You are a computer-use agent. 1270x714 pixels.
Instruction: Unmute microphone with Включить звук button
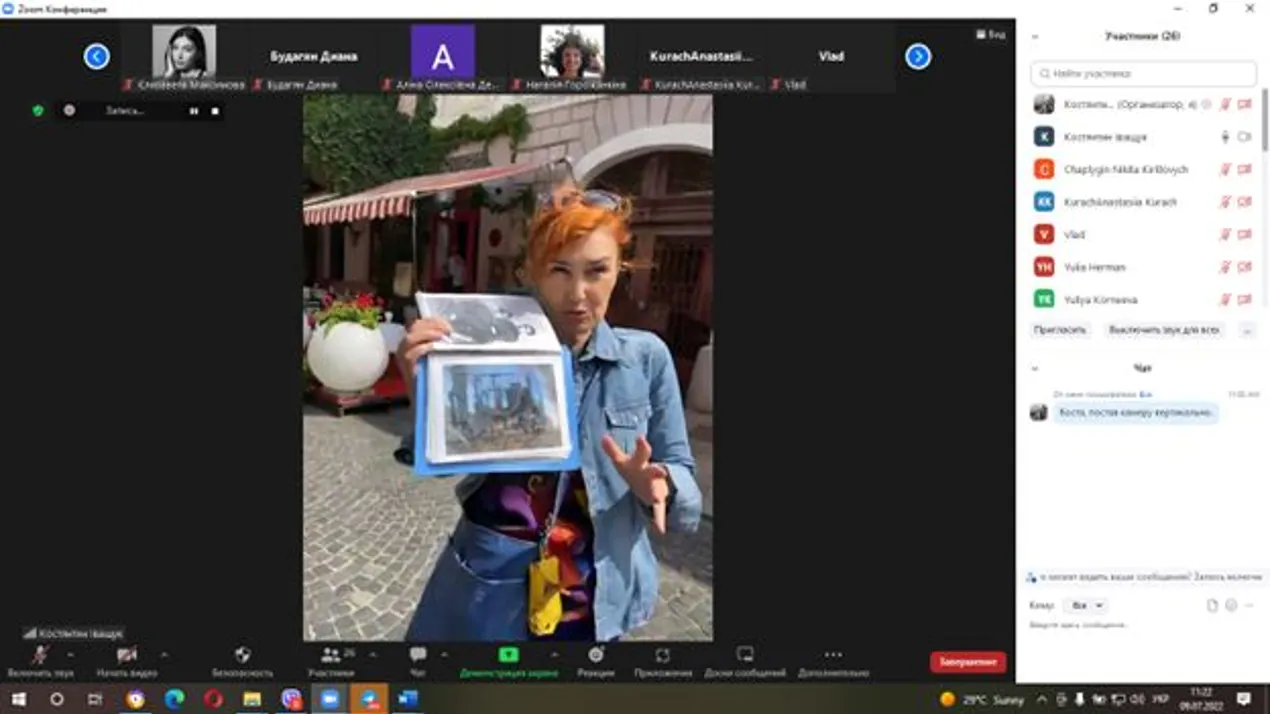click(x=40, y=662)
